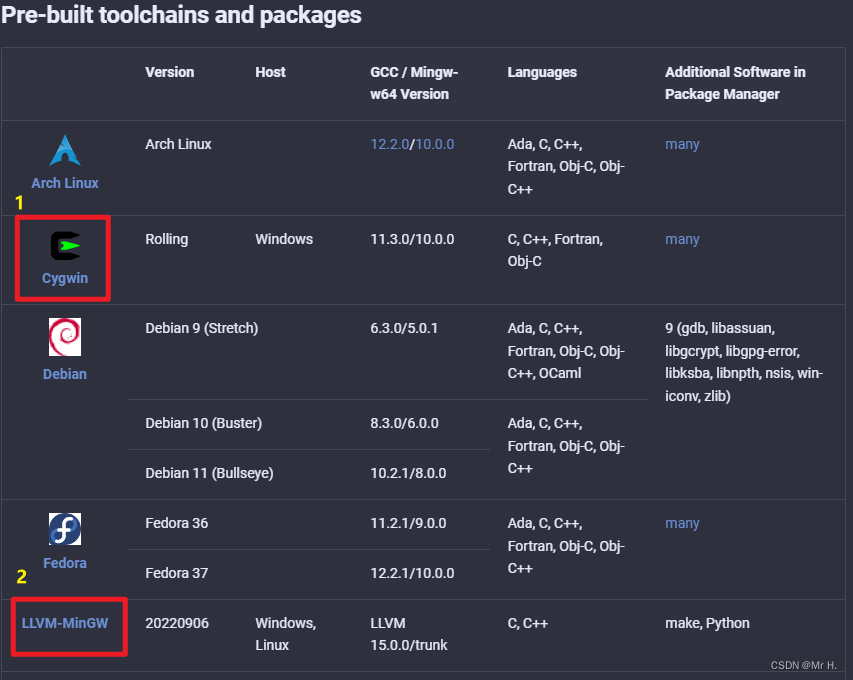Follow the Debian text link
Viewport: 853px width, 680px height.
(65, 374)
